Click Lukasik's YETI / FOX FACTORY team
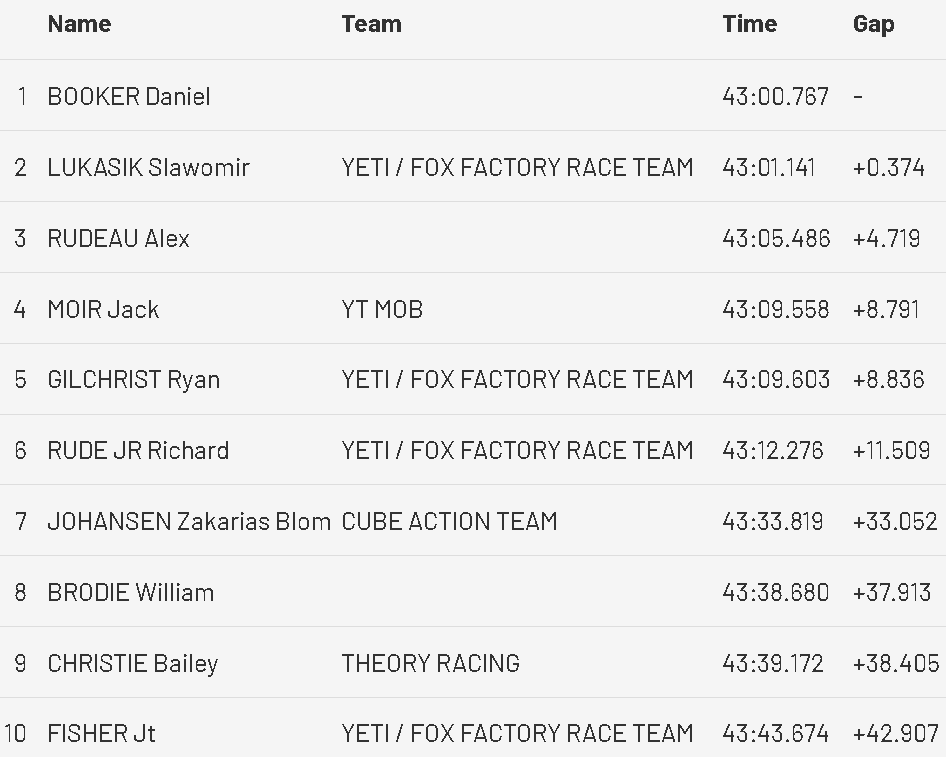 pyautogui.click(x=517, y=167)
